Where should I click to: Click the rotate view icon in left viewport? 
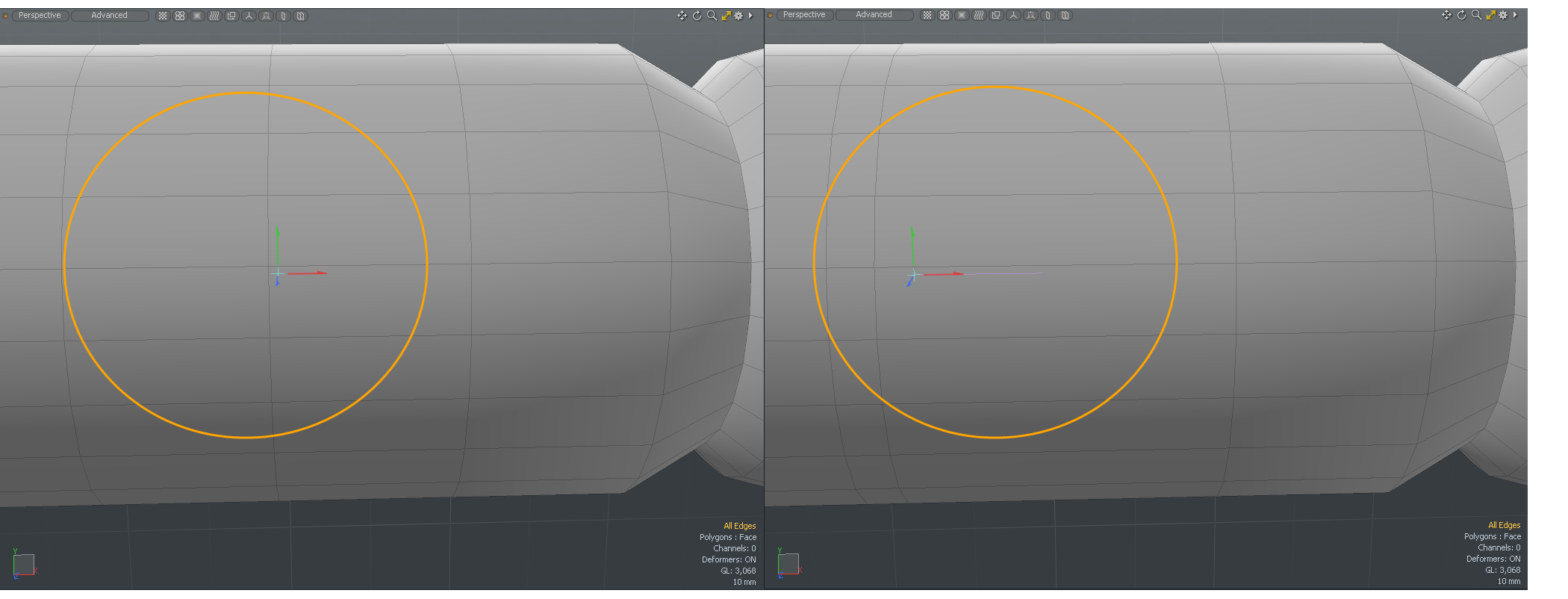click(x=697, y=16)
